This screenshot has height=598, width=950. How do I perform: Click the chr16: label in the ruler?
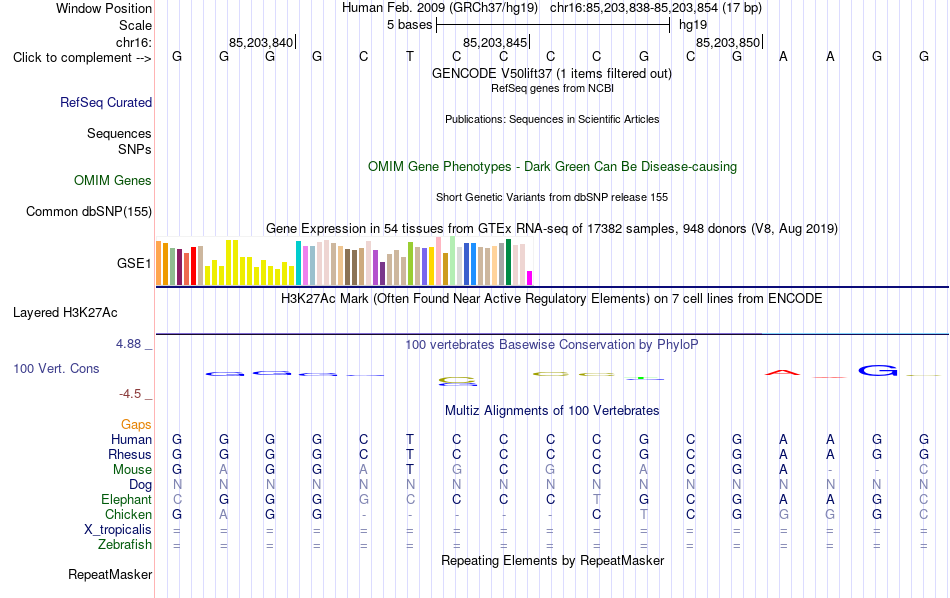coord(133,42)
